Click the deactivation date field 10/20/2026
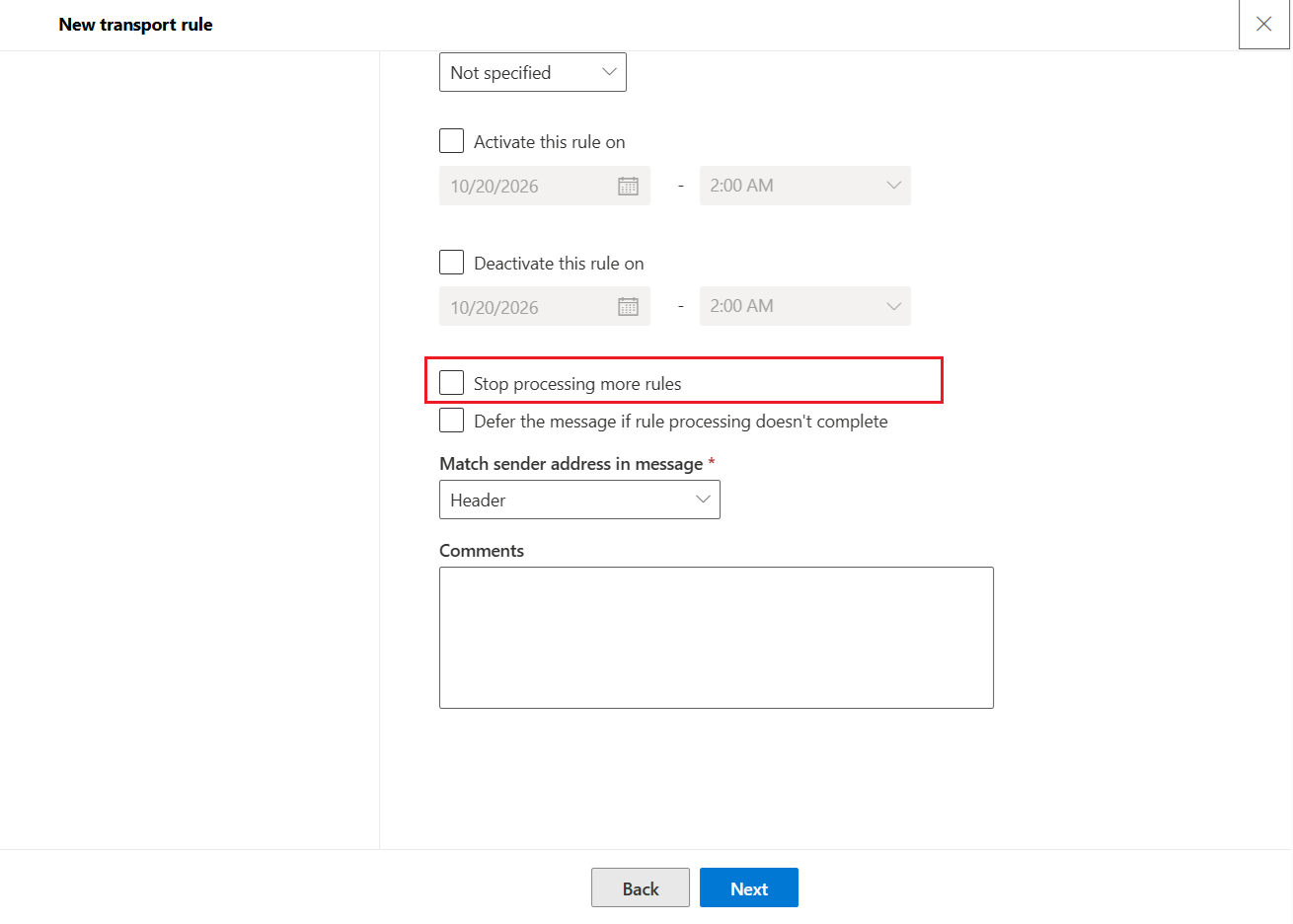1293x924 pixels. coord(545,306)
